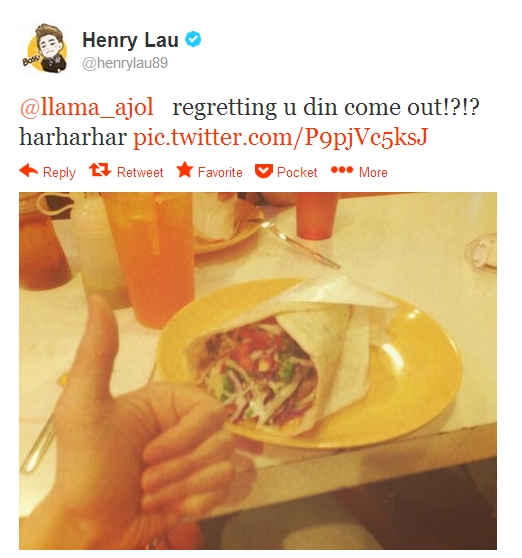Click the Favorite star icon
The image size is (522, 558).
tap(185, 170)
